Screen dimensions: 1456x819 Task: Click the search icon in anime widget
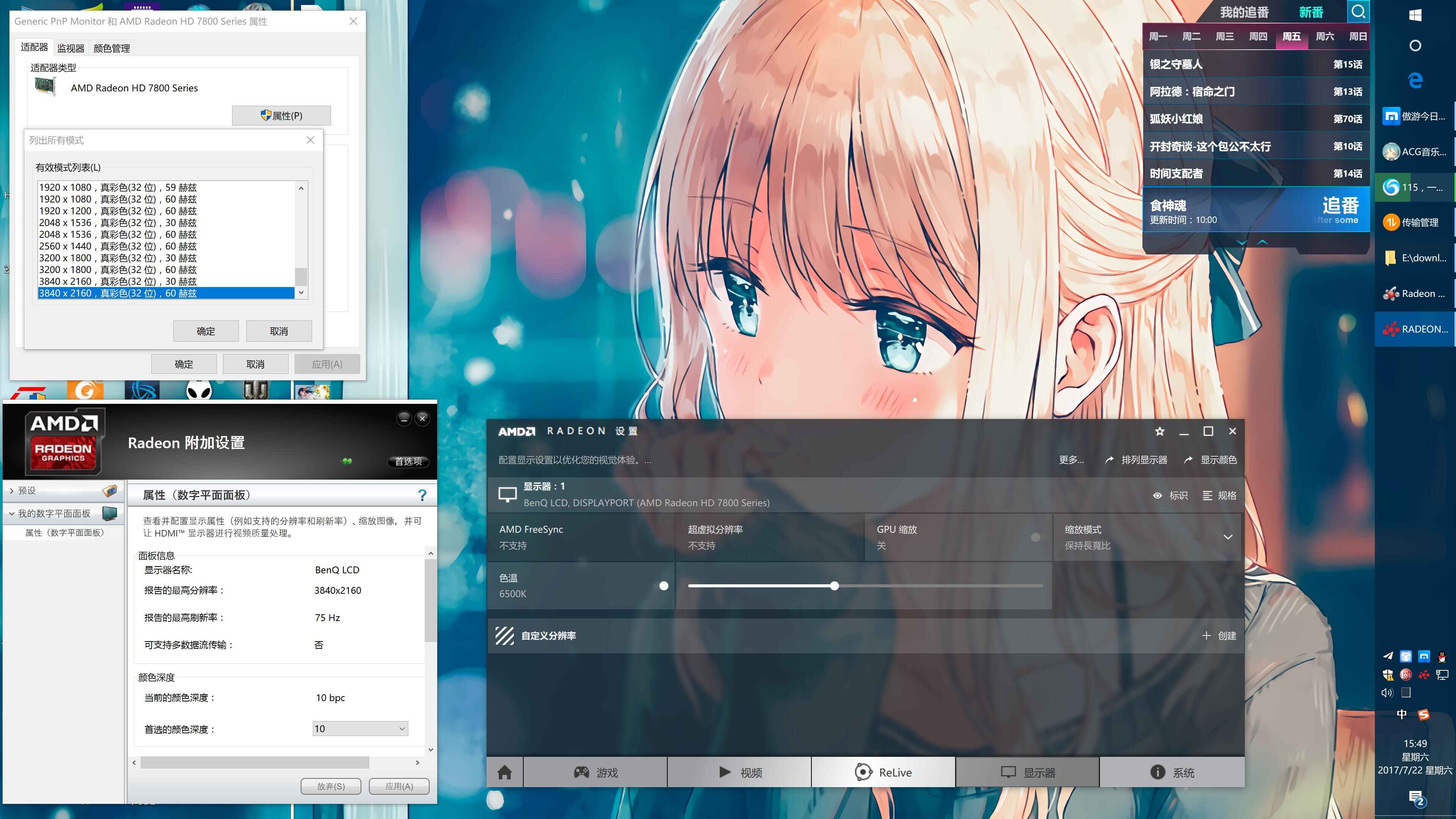click(x=1359, y=11)
